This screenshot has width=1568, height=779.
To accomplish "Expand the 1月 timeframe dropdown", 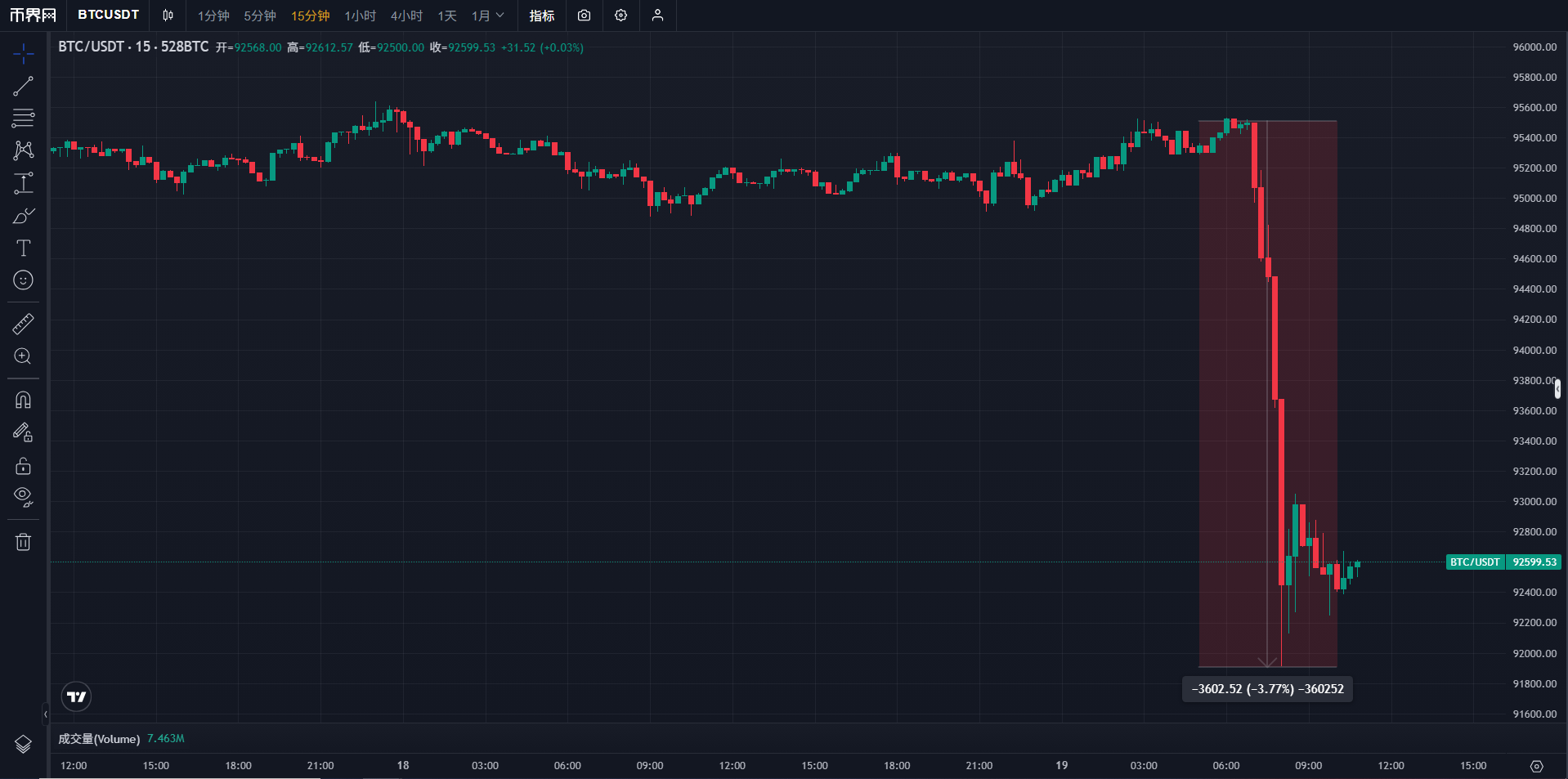I will point(488,16).
